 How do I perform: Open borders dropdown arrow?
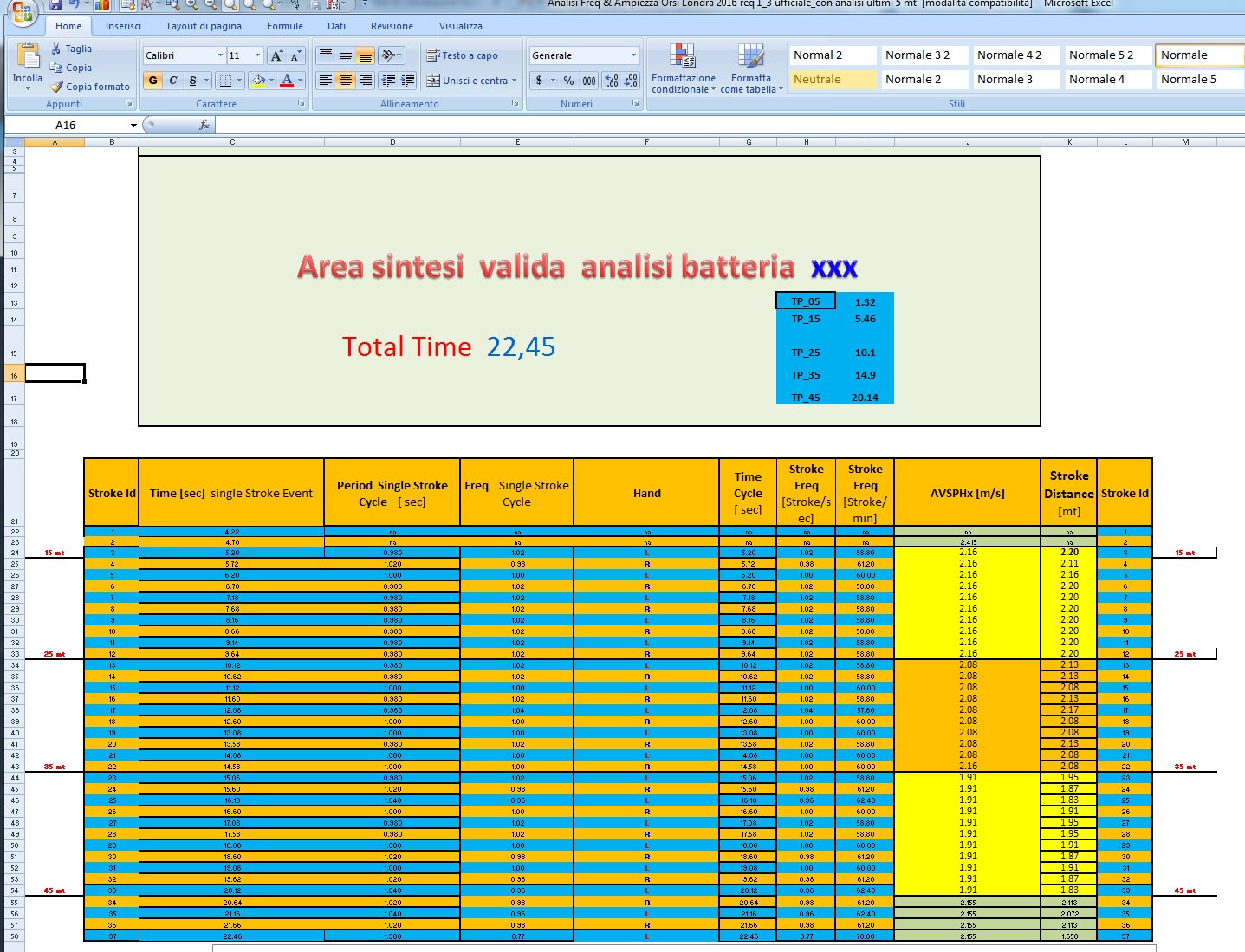tap(240, 81)
